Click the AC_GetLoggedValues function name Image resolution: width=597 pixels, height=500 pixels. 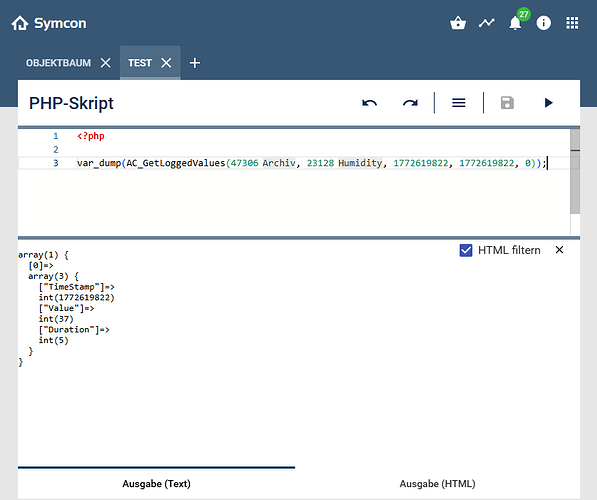[176, 163]
